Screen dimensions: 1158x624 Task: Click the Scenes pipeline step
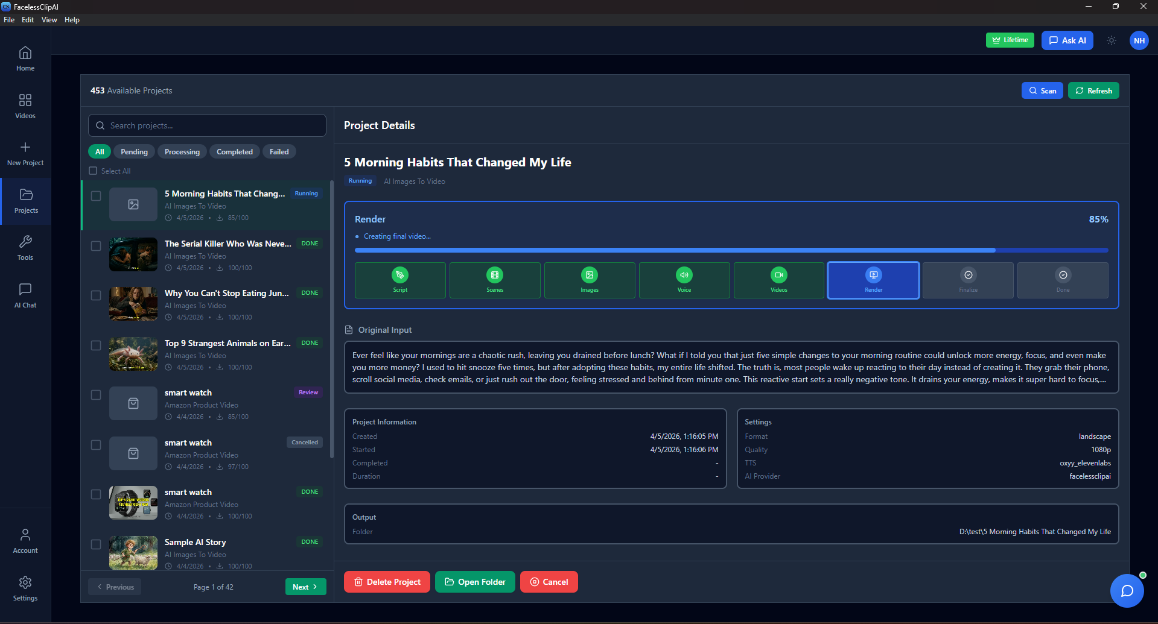tap(495, 280)
